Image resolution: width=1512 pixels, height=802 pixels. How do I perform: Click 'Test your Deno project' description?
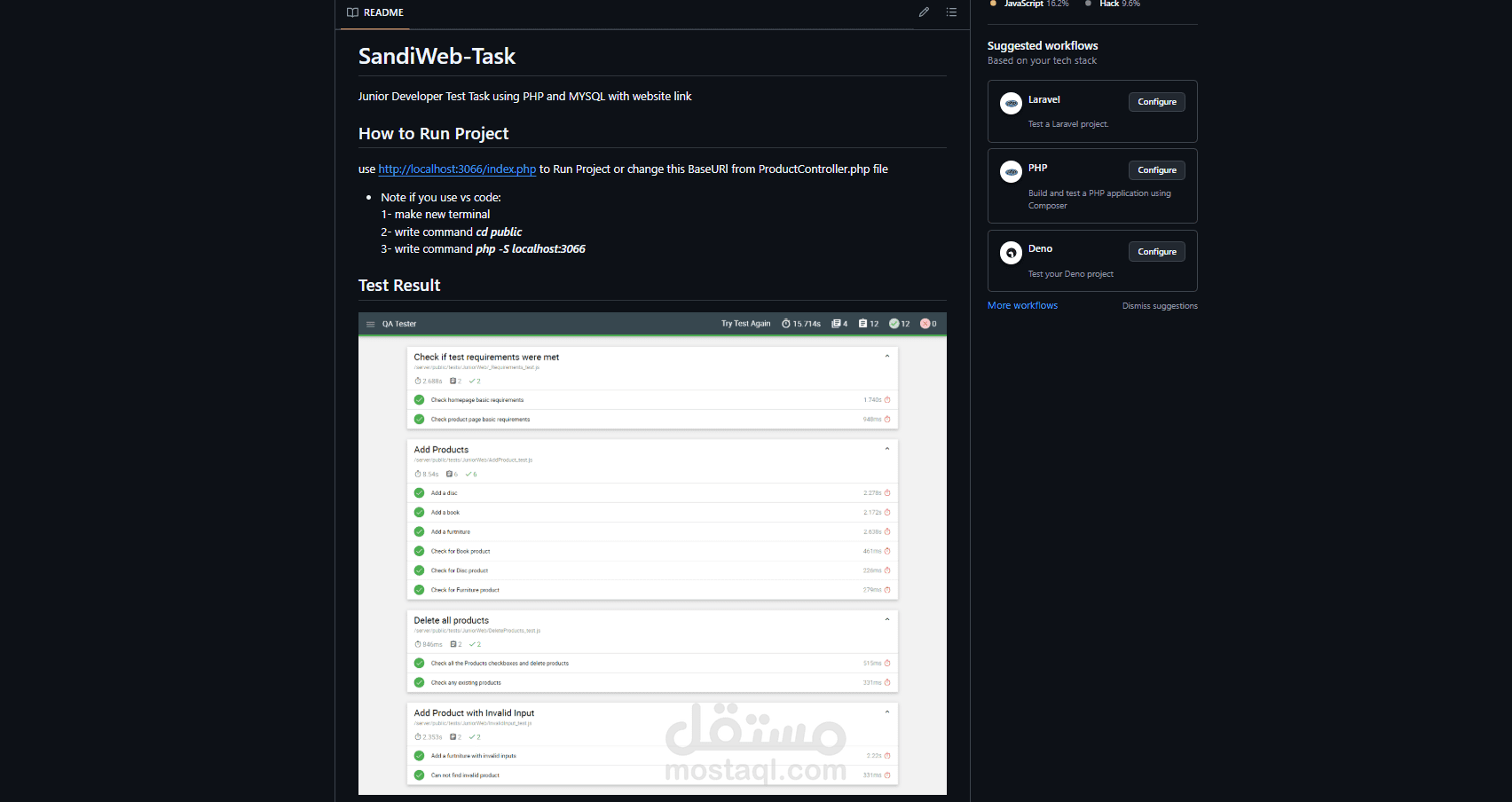coord(1071,274)
